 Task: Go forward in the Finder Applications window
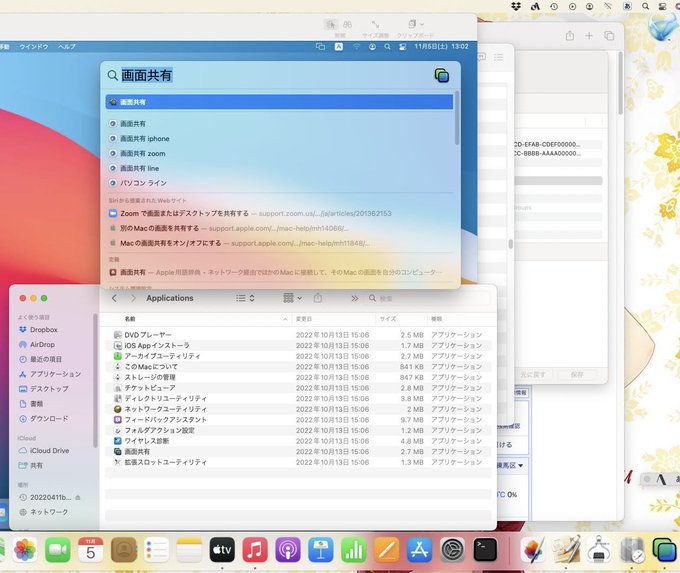[x=133, y=298]
